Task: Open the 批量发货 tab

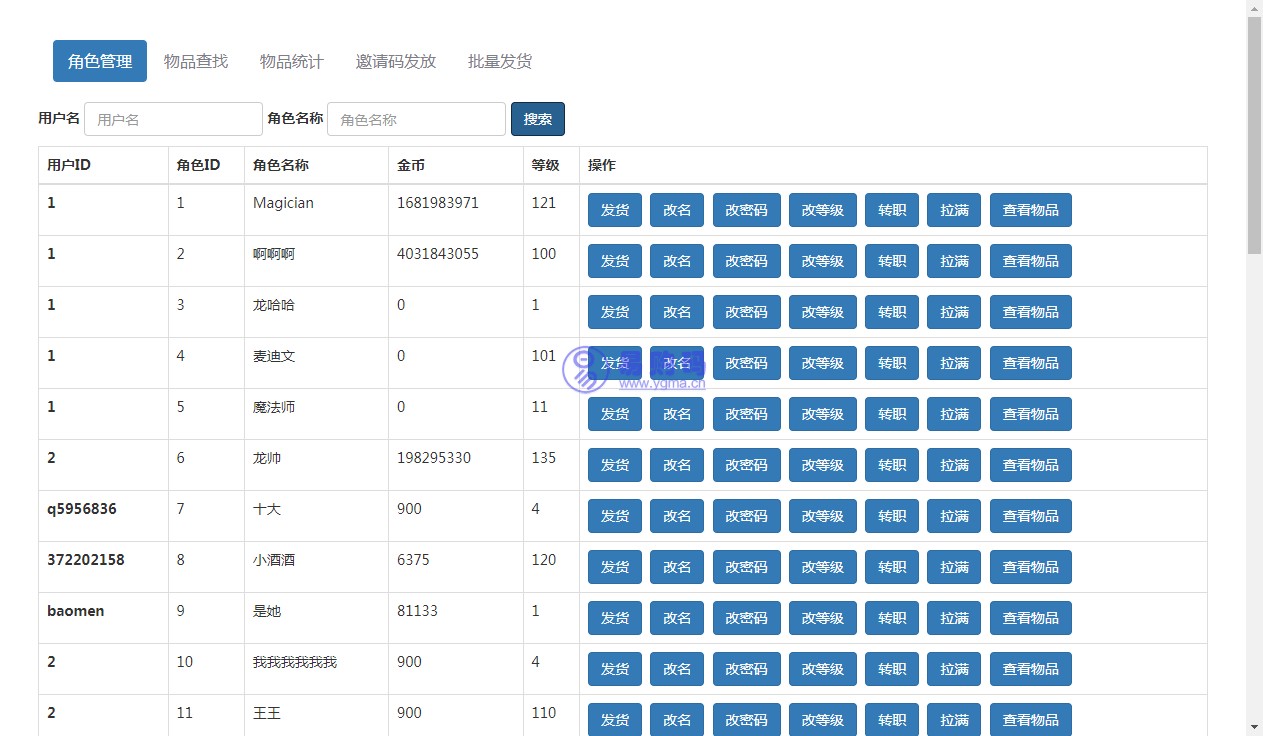Action: click(x=499, y=60)
